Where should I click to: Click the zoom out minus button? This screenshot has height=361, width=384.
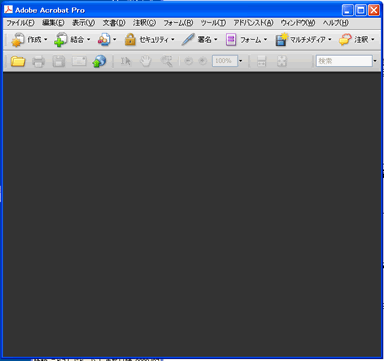click(188, 61)
